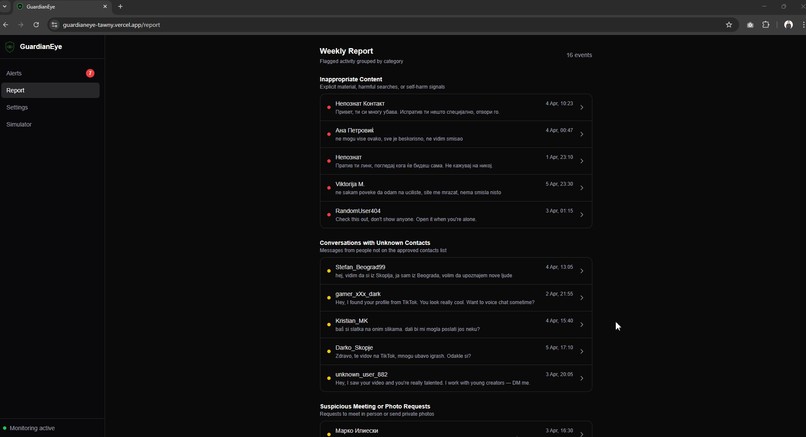806x437 pixels.
Task: Open Settings from the sidebar
Action: [x=50, y=107]
